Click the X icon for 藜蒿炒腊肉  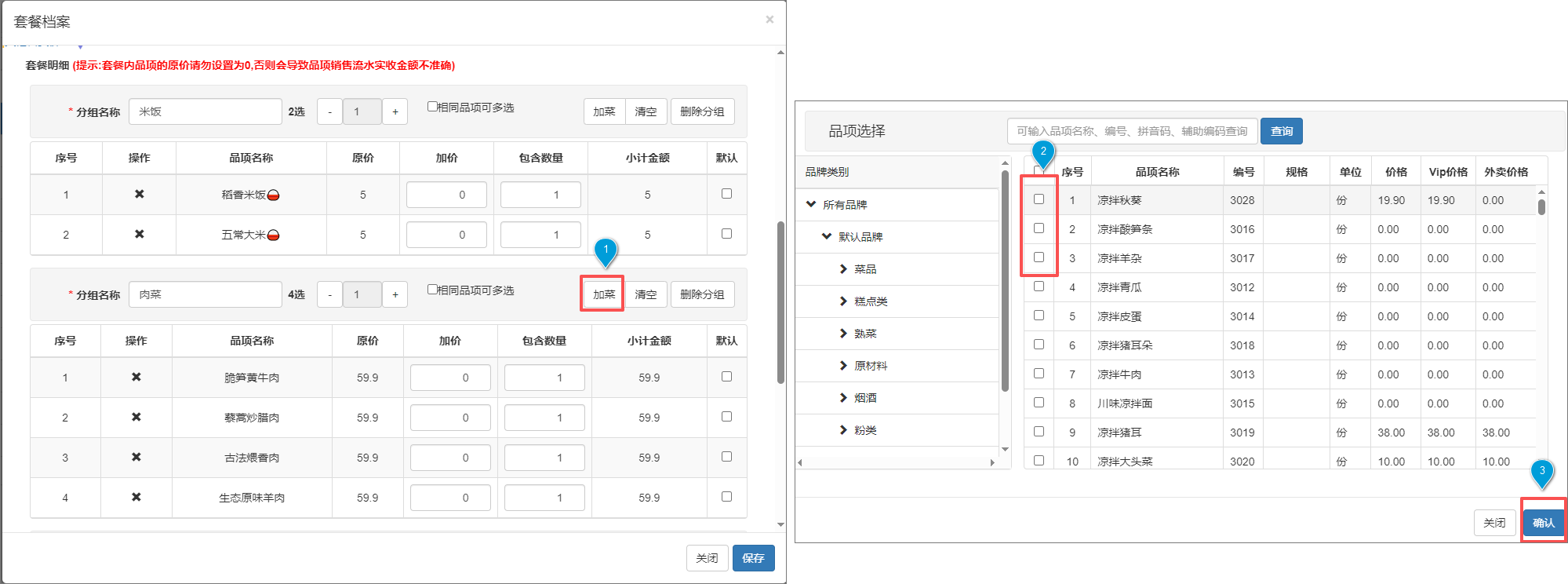(136, 417)
